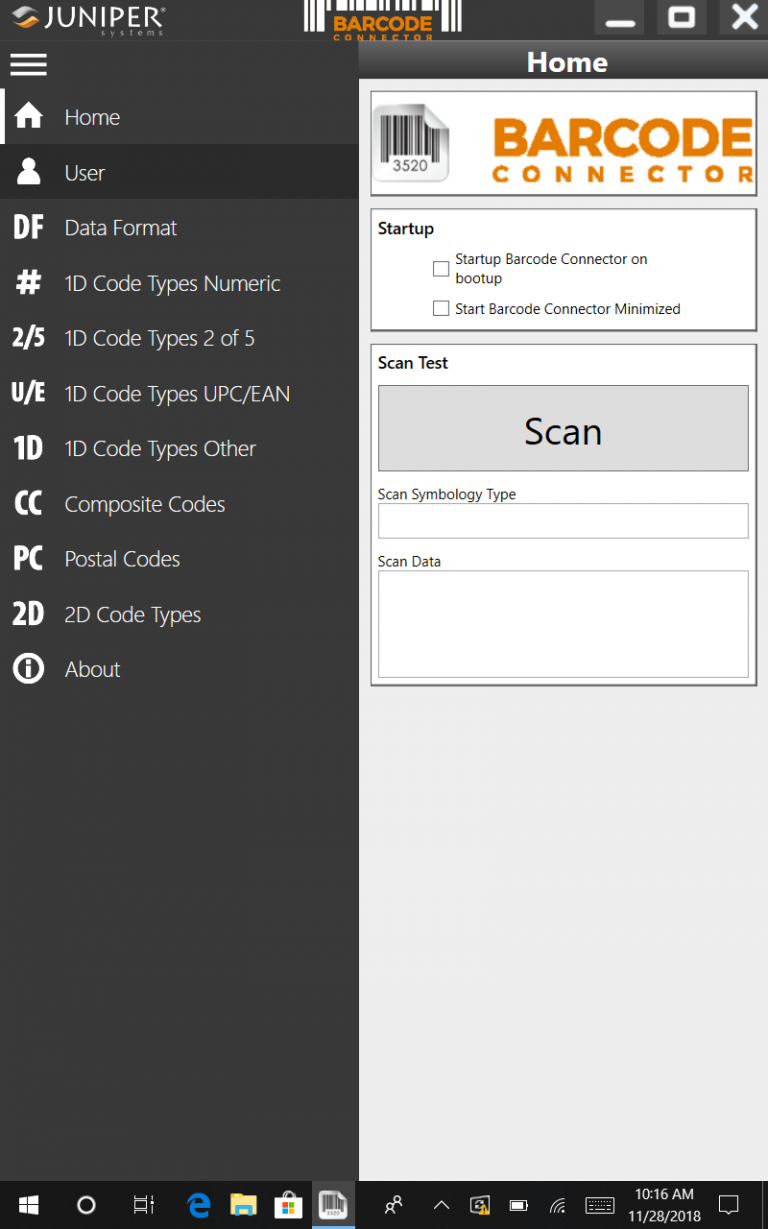Open the About info icon

pyautogui.click(x=28, y=669)
